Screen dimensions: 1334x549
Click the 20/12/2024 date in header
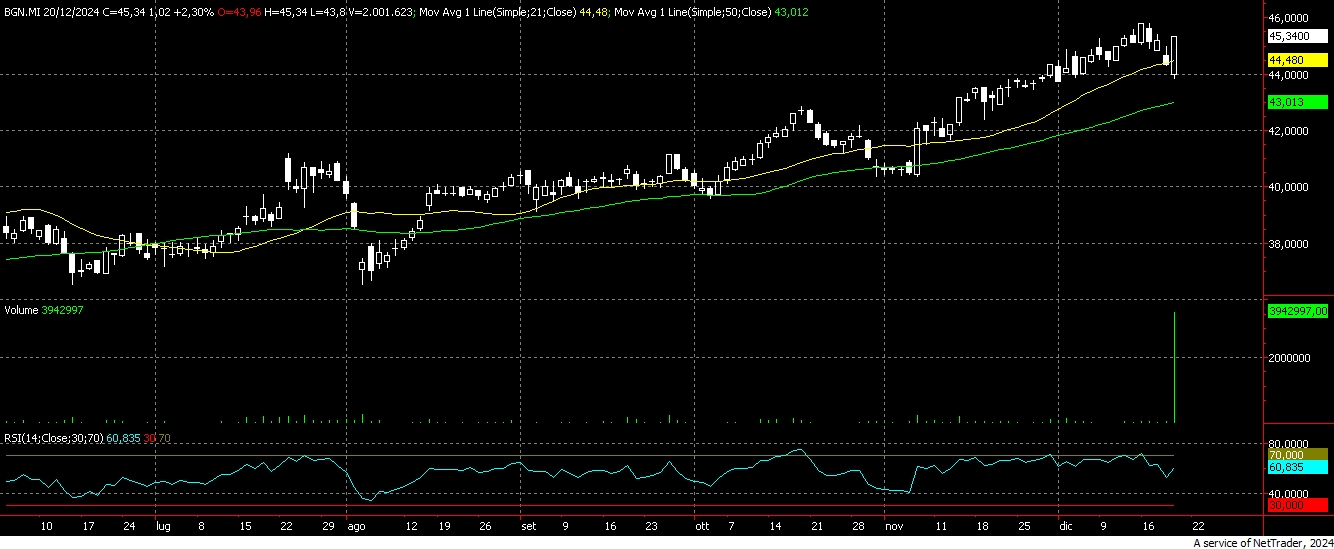pos(73,12)
